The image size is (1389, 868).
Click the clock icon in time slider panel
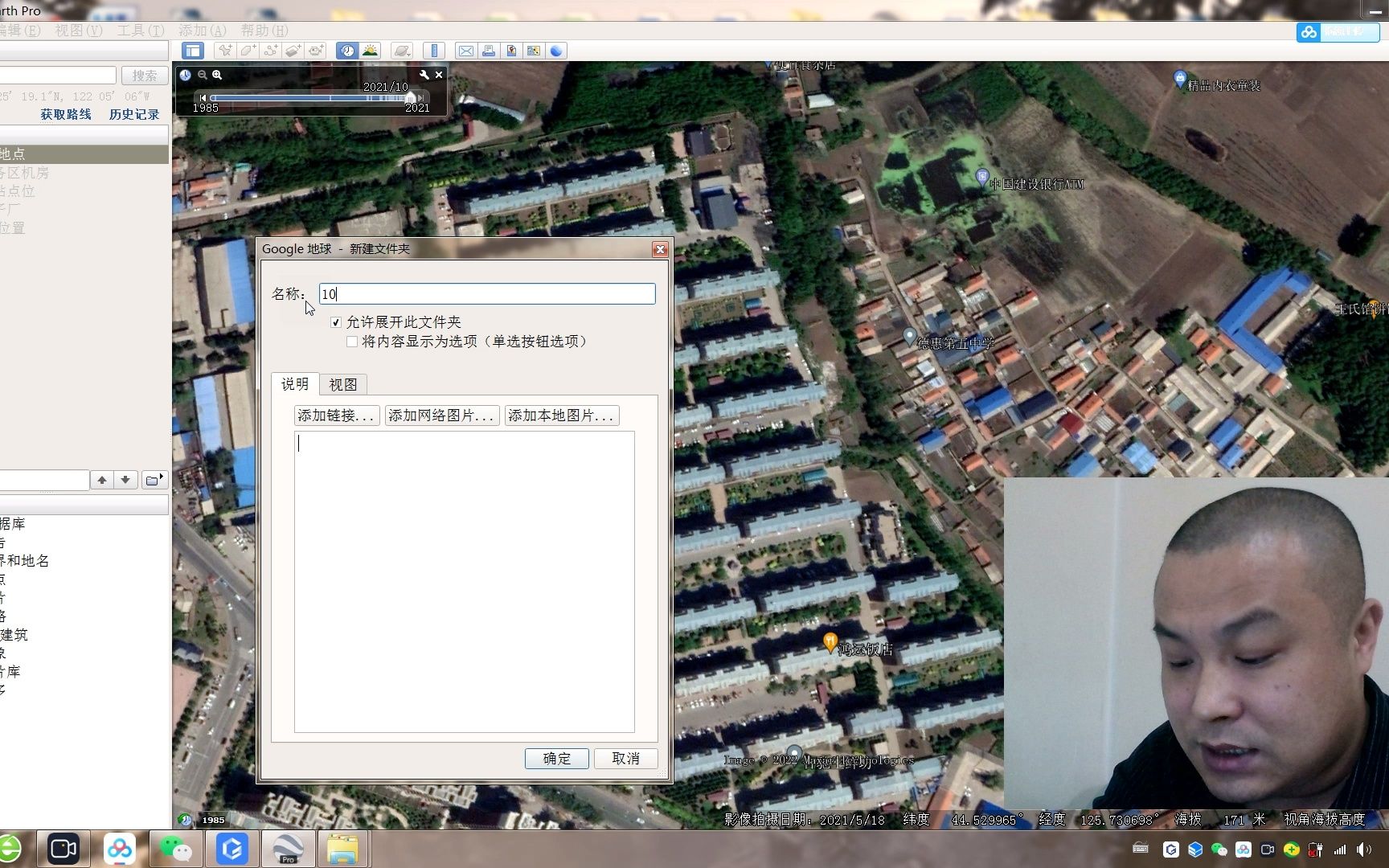click(x=185, y=75)
